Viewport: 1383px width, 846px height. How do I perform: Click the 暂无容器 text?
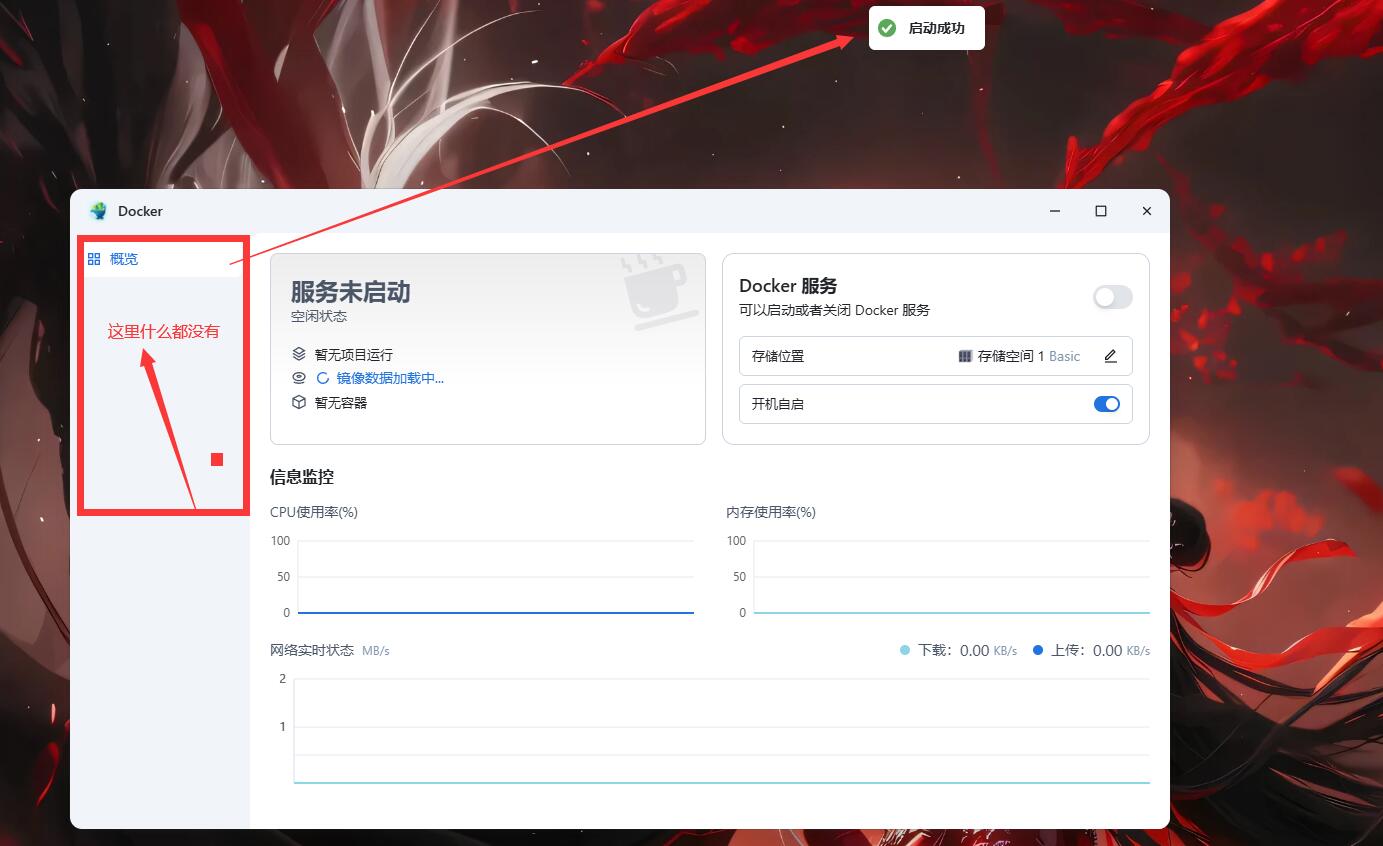click(341, 403)
